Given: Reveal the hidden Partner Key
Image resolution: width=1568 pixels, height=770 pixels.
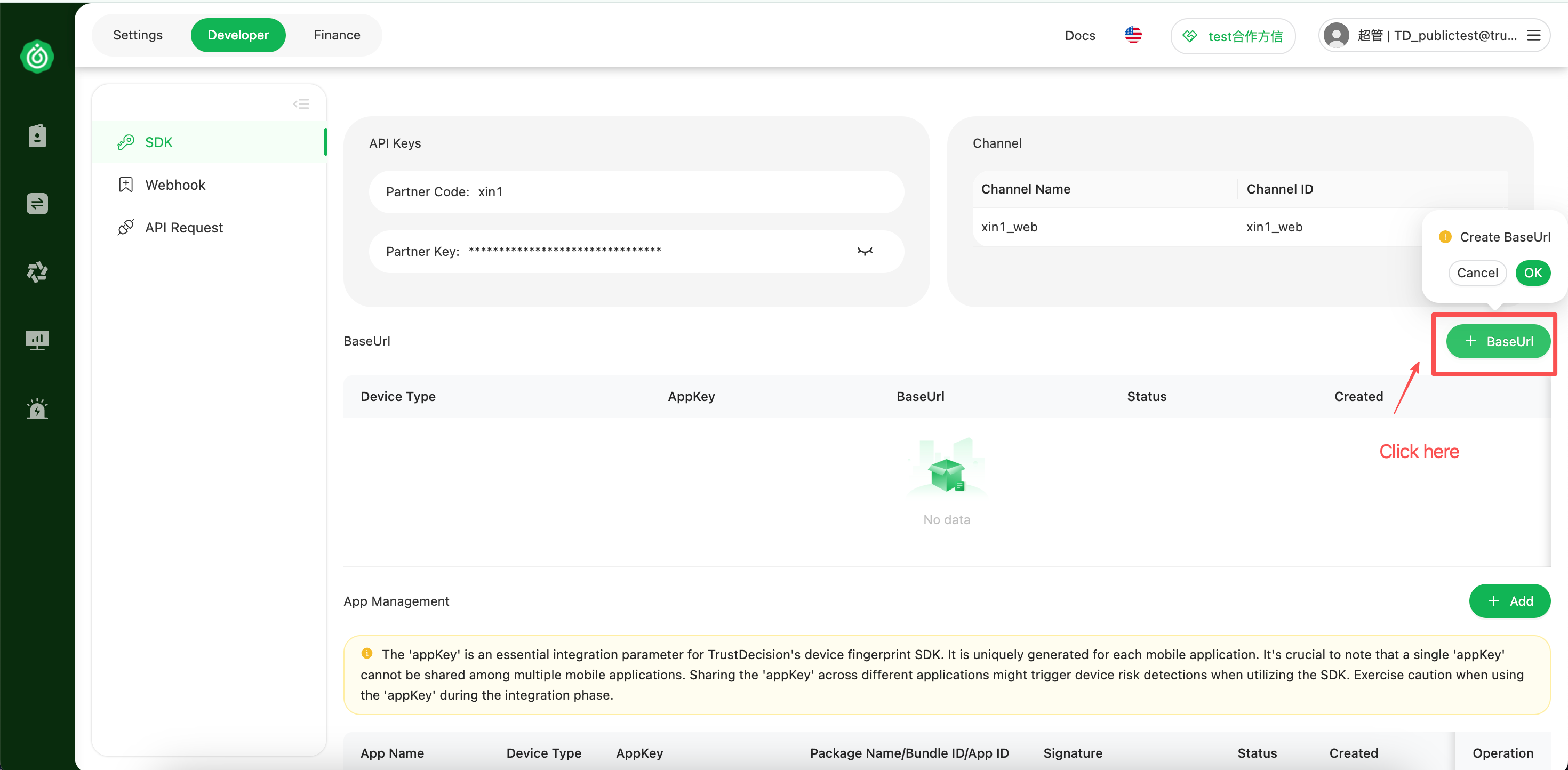Looking at the screenshot, I should point(865,251).
